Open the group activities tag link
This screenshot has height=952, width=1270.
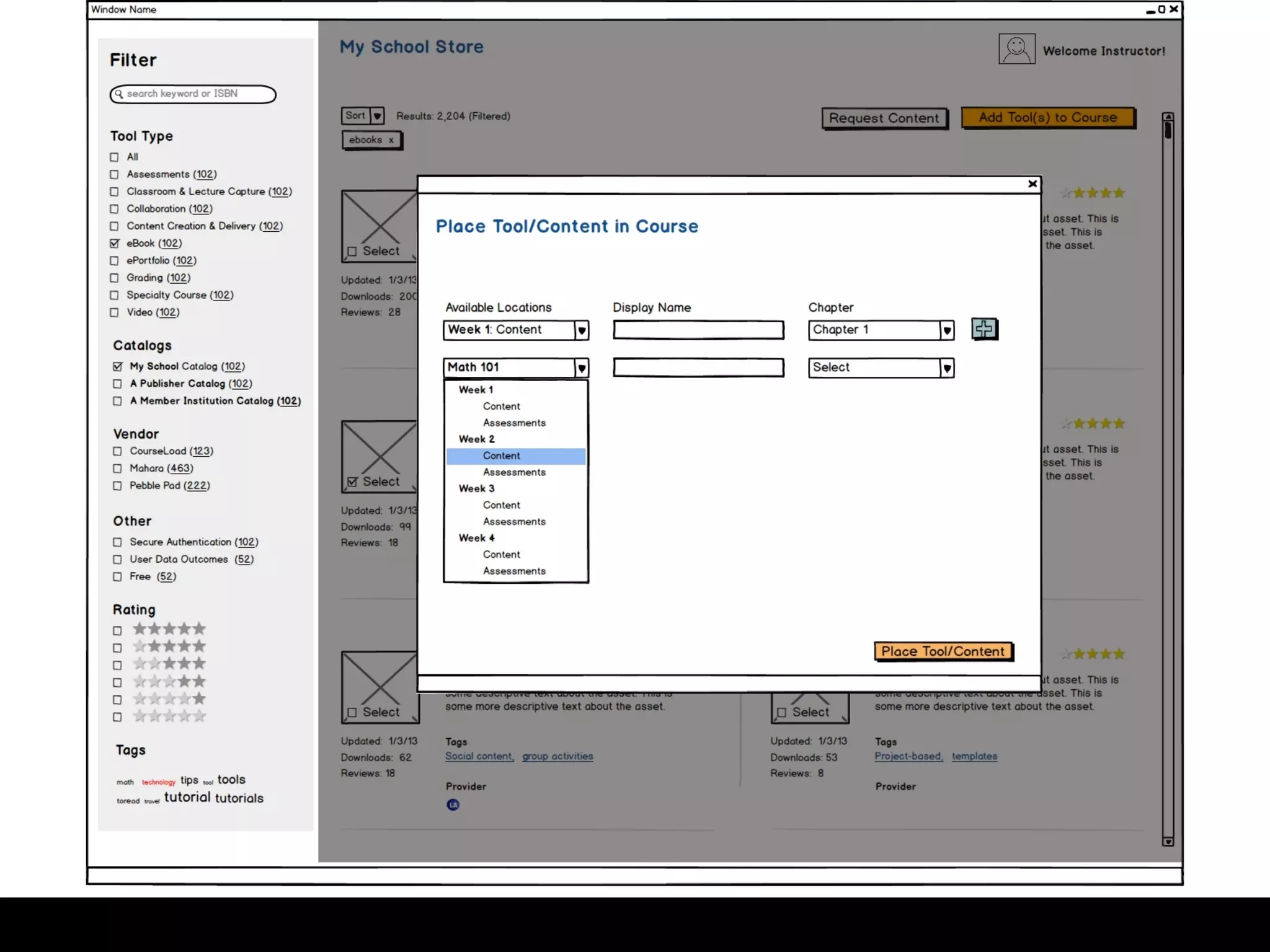(x=557, y=756)
